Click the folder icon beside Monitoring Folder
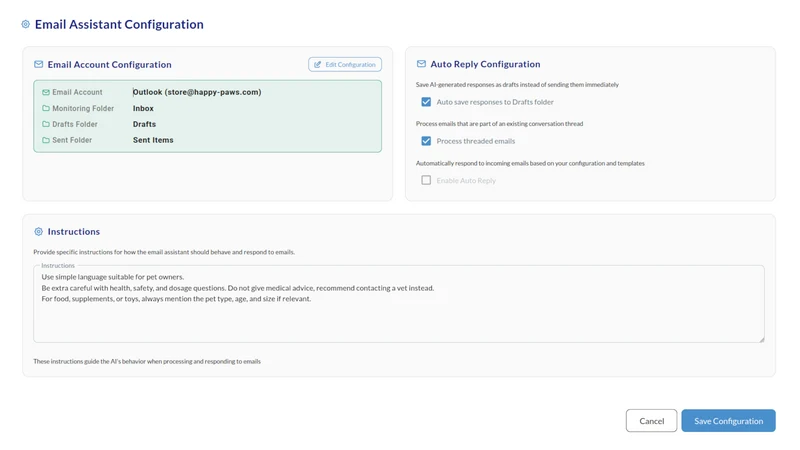Screen dimensions: 800x450 (46, 108)
